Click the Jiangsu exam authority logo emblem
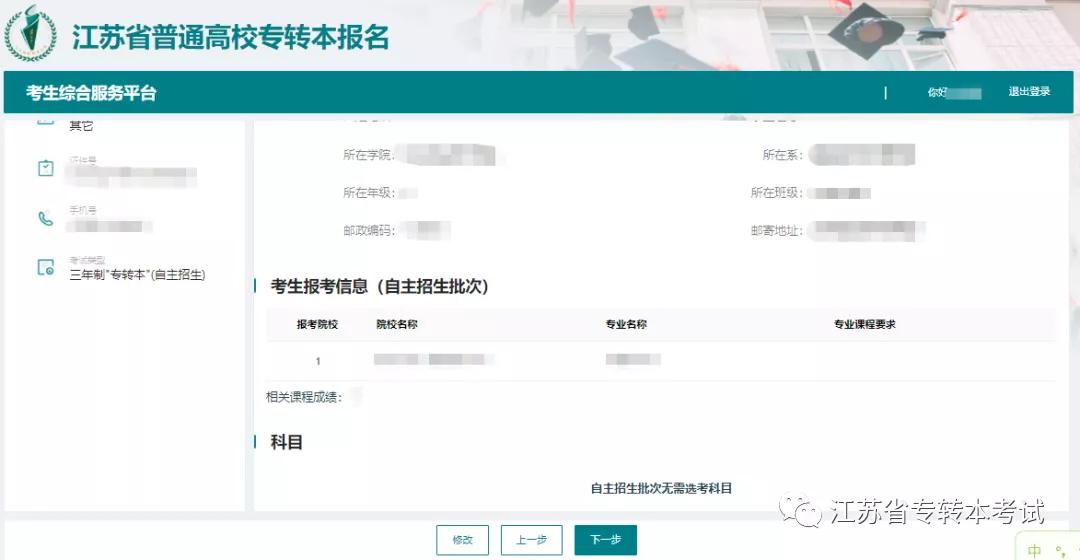This screenshot has height=560, width=1080. pos(30,34)
